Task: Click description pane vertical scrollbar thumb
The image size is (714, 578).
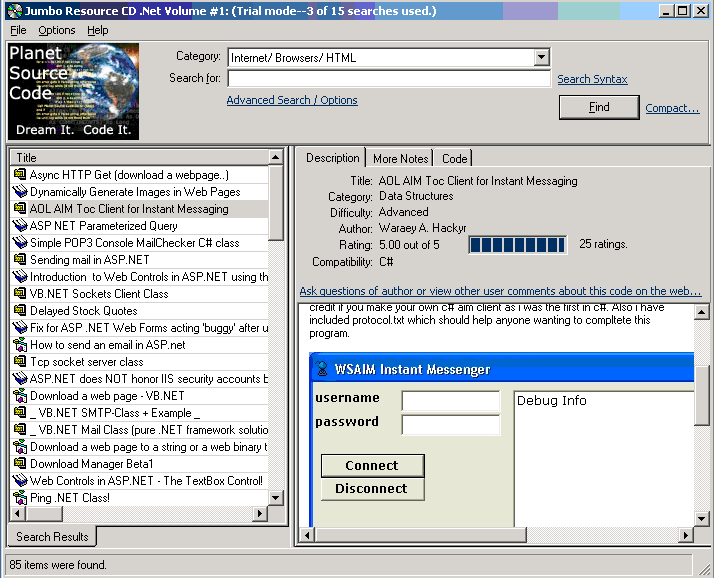Action: pos(701,395)
